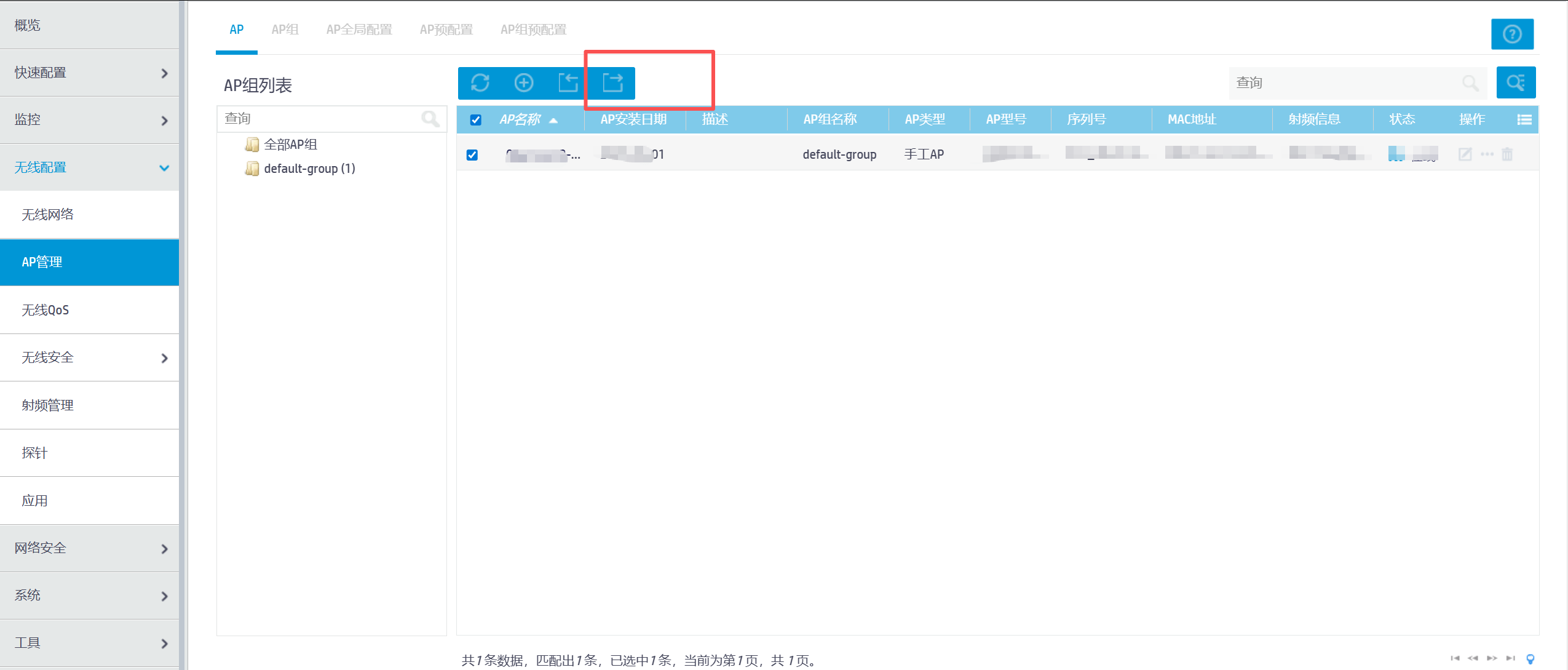The height and width of the screenshot is (670, 1568).
Task: Open the AP全局配置 tab
Action: pyautogui.click(x=359, y=30)
